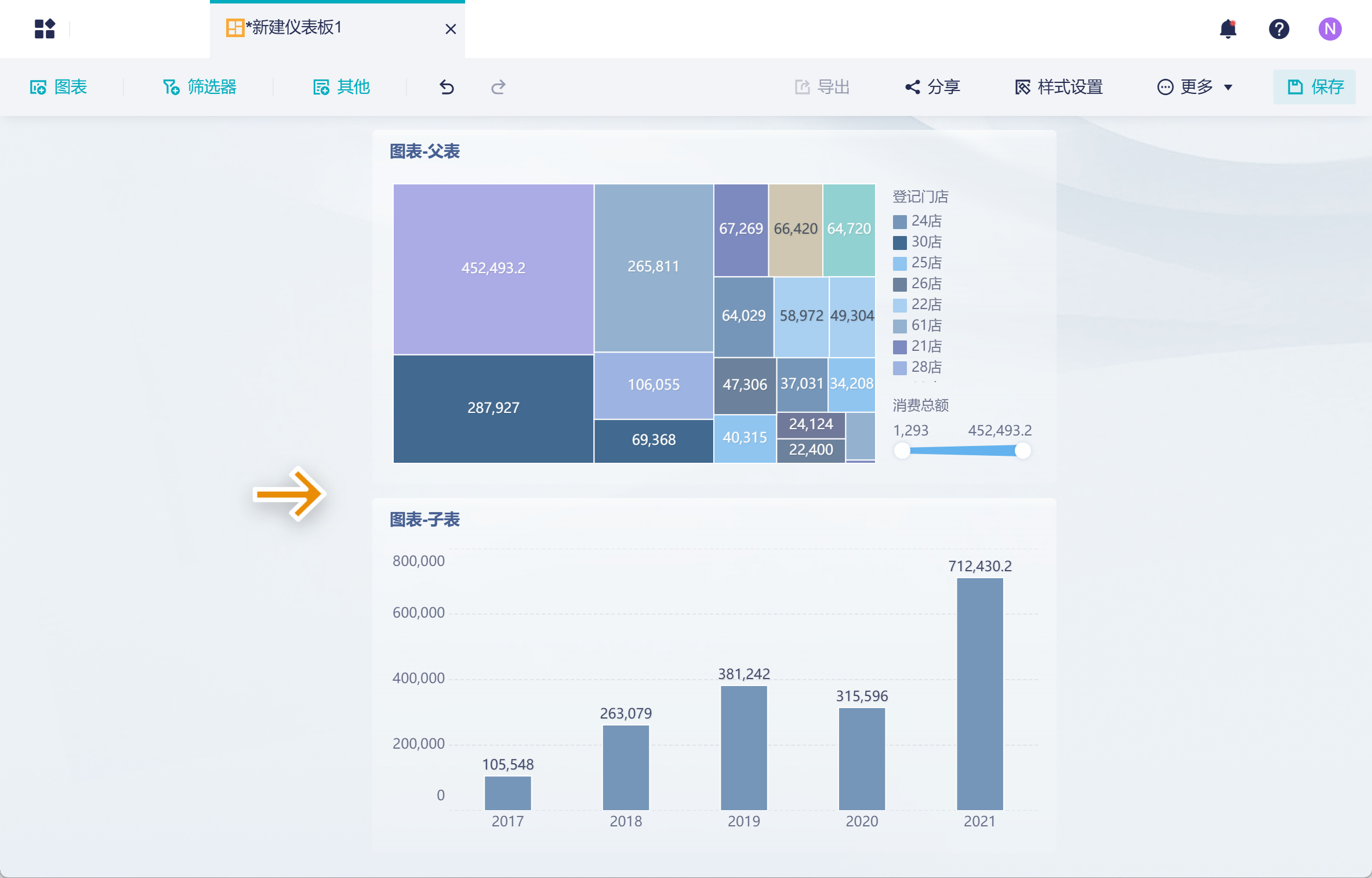Open 样式设置 style settings
Screen dimensions: 1372x878
tap(1059, 87)
